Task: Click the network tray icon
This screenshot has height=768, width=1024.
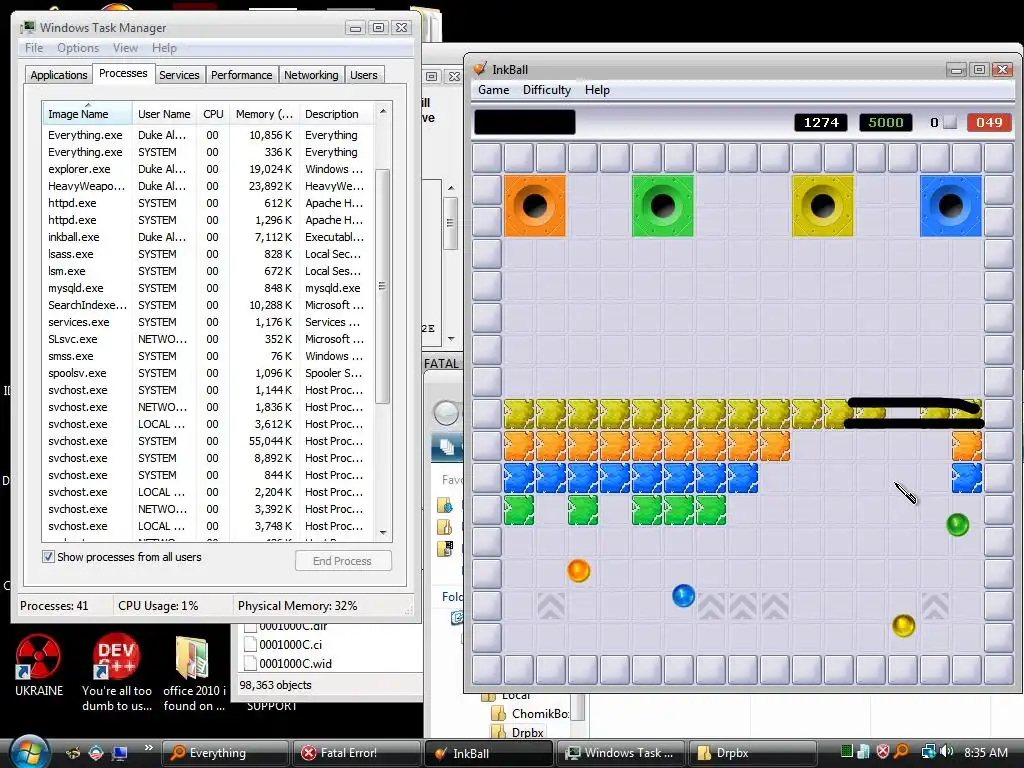Action: click(928, 752)
